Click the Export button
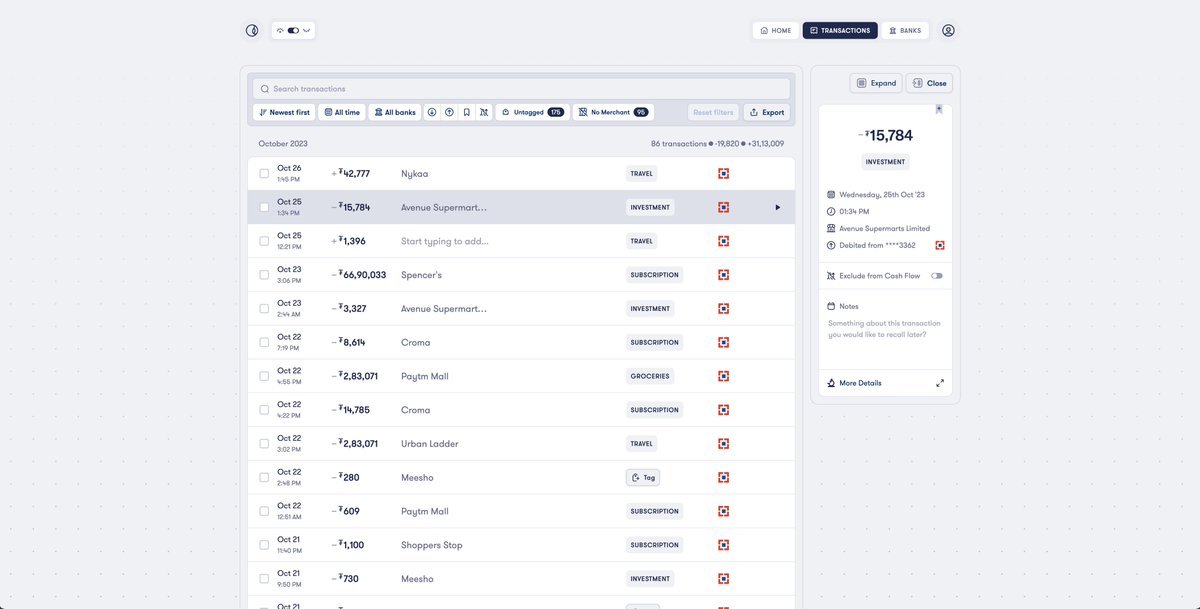This screenshot has width=1200, height=609. tap(767, 113)
